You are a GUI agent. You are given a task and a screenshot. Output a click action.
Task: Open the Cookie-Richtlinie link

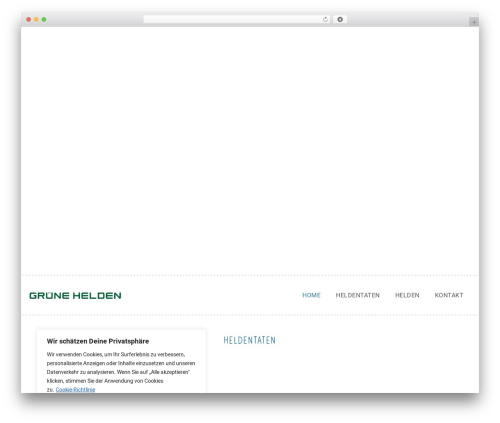coord(75,390)
